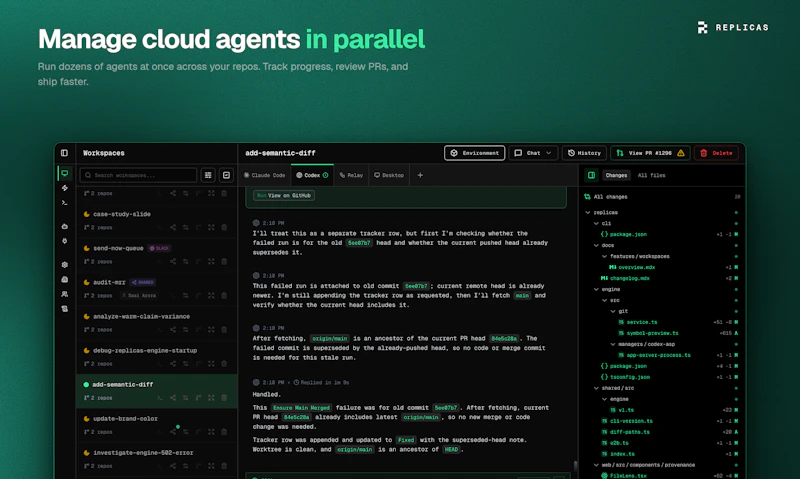Delete the case-study-slide workspace via trash icon
Viewport: 800px width, 479px height.
pos(224,228)
